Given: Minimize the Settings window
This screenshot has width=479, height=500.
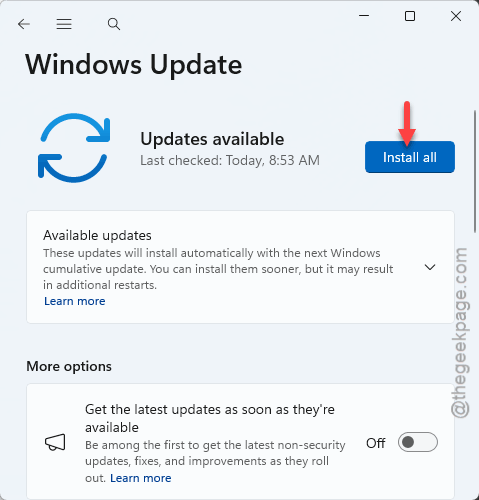Looking at the screenshot, I should (364, 16).
